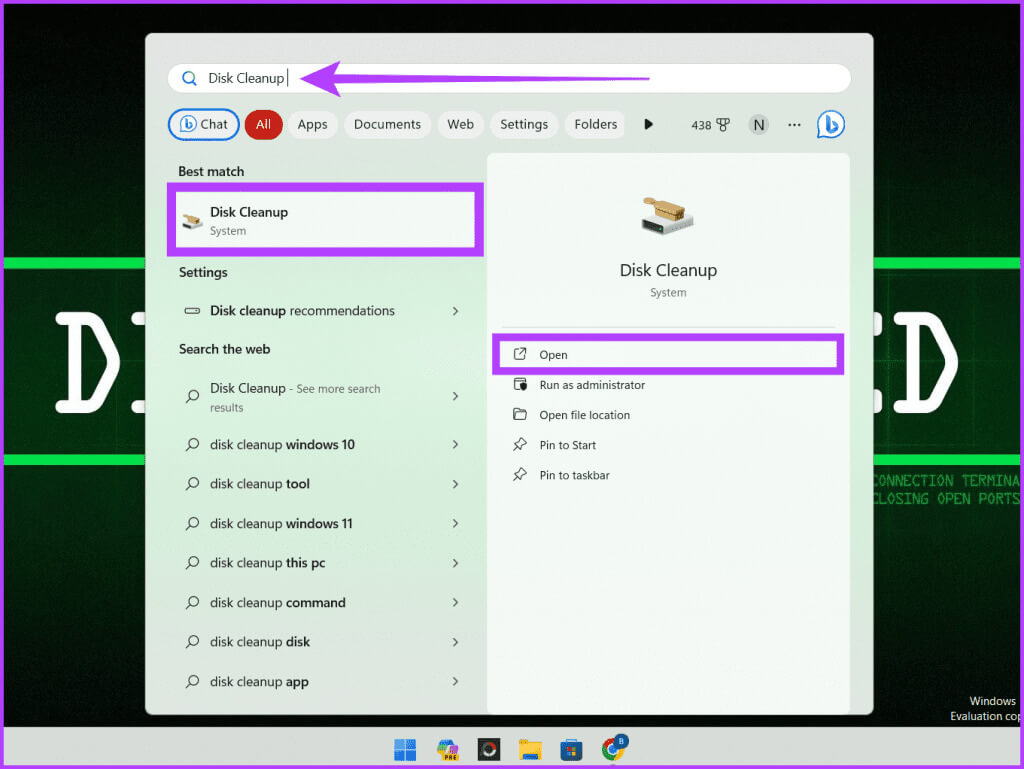Expand chevron beside 'disk cleanup this pc'
Image resolution: width=1024 pixels, height=769 pixels.
point(455,563)
